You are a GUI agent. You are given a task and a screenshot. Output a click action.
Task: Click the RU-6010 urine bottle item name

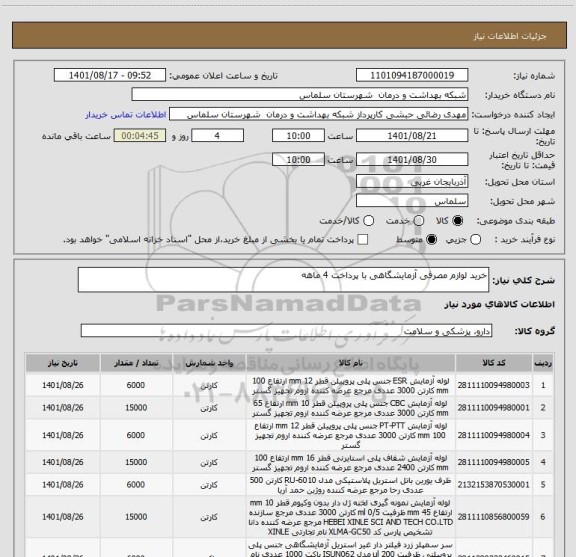(350, 485)
